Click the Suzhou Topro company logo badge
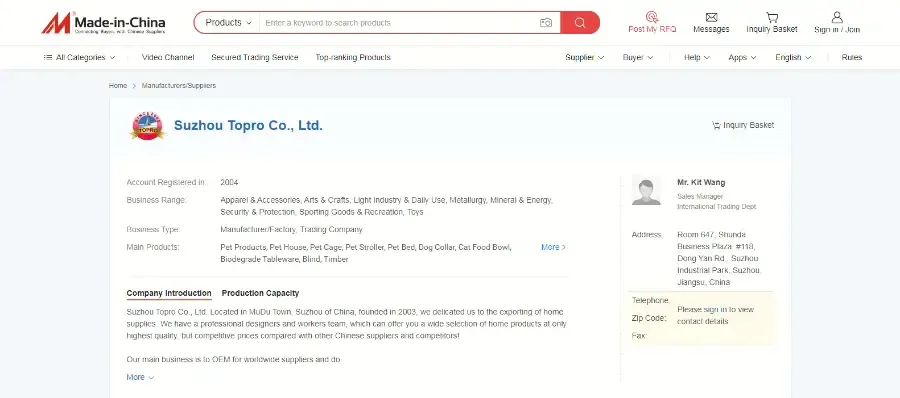This screenshot has height=398, width=900. point(148,126)
